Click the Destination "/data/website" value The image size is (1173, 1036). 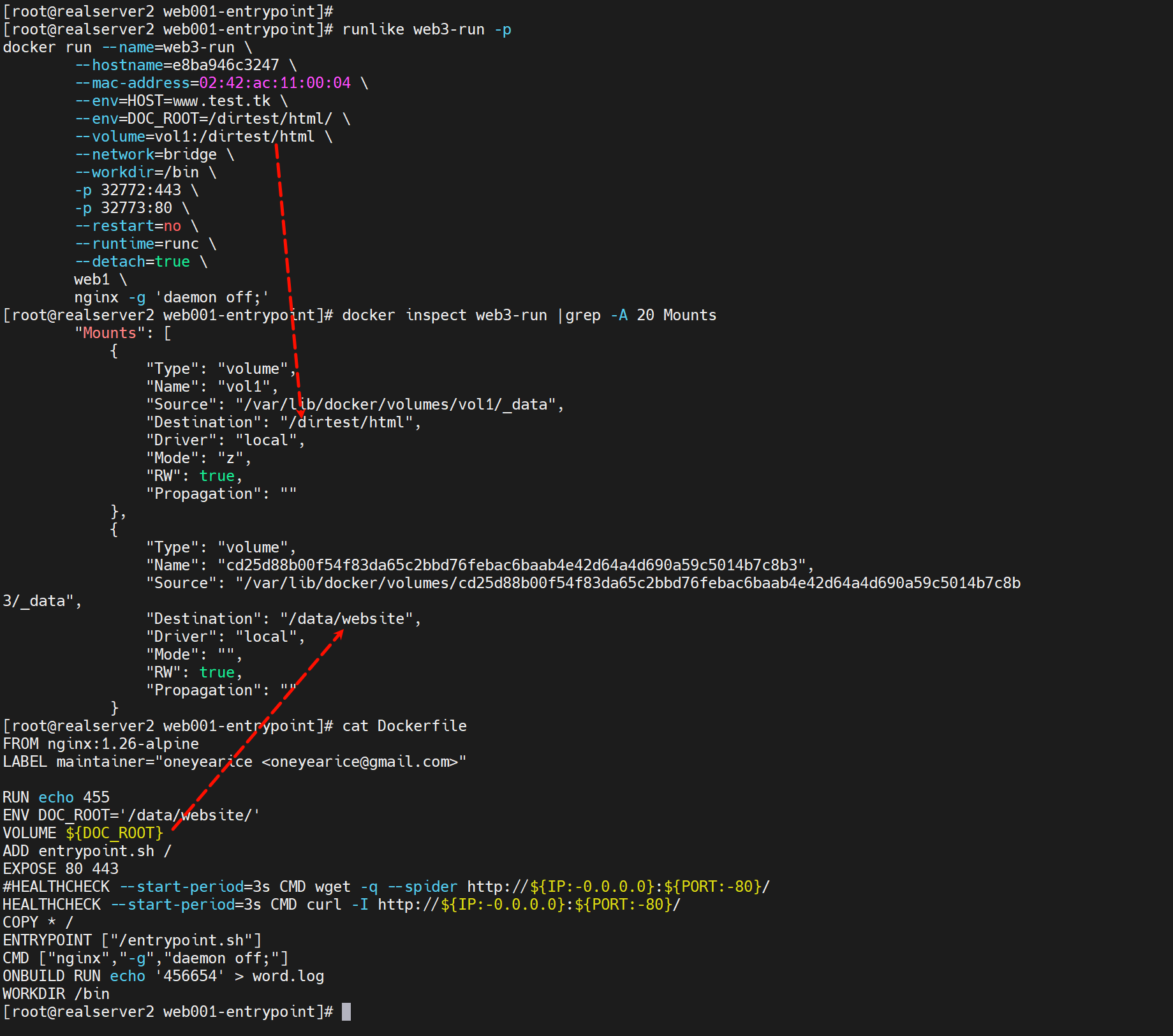point(350,619)
